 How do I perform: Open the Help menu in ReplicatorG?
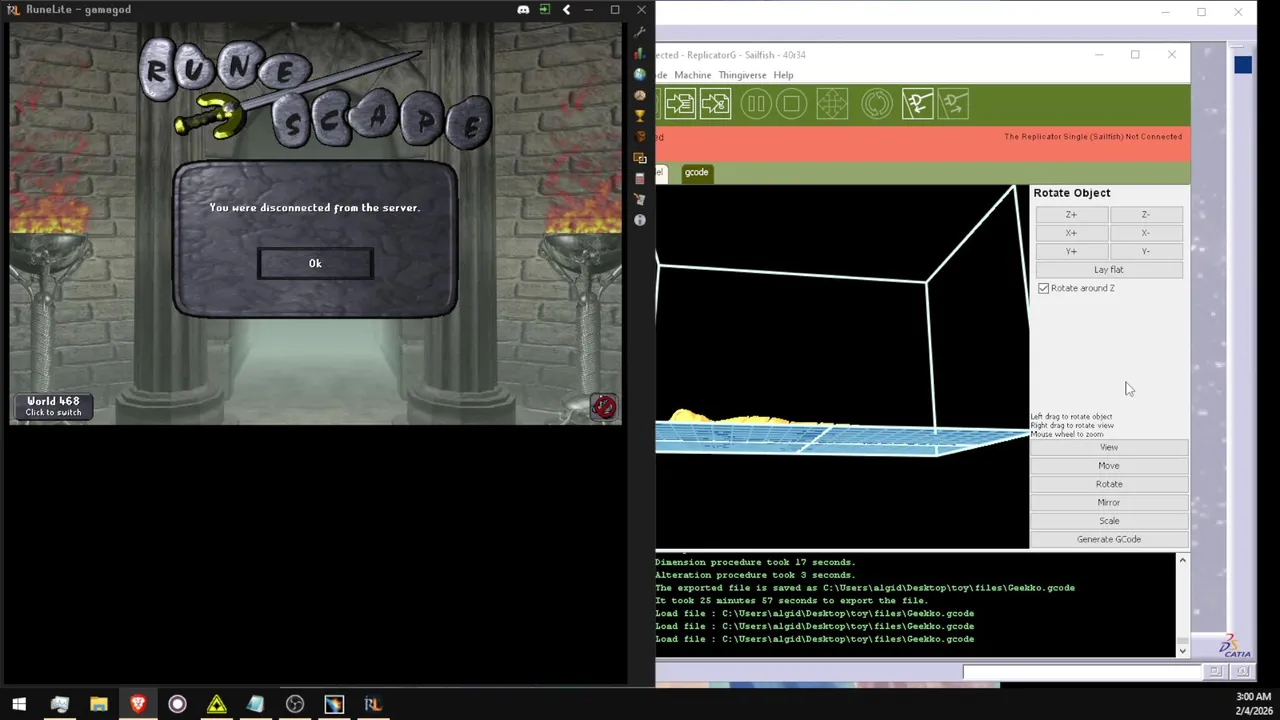pos(783,75)
